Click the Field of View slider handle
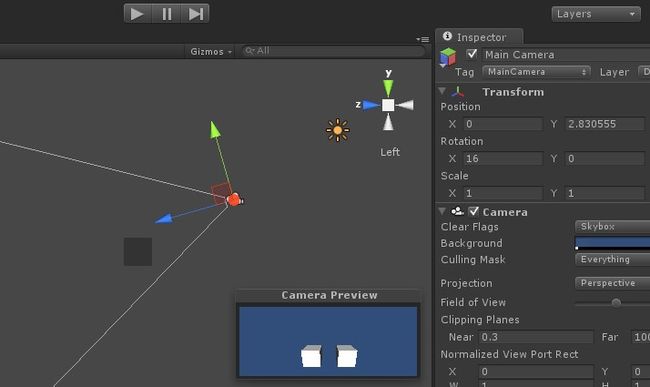The height and width of the screenshot is (387, 650). click(616, 303)
